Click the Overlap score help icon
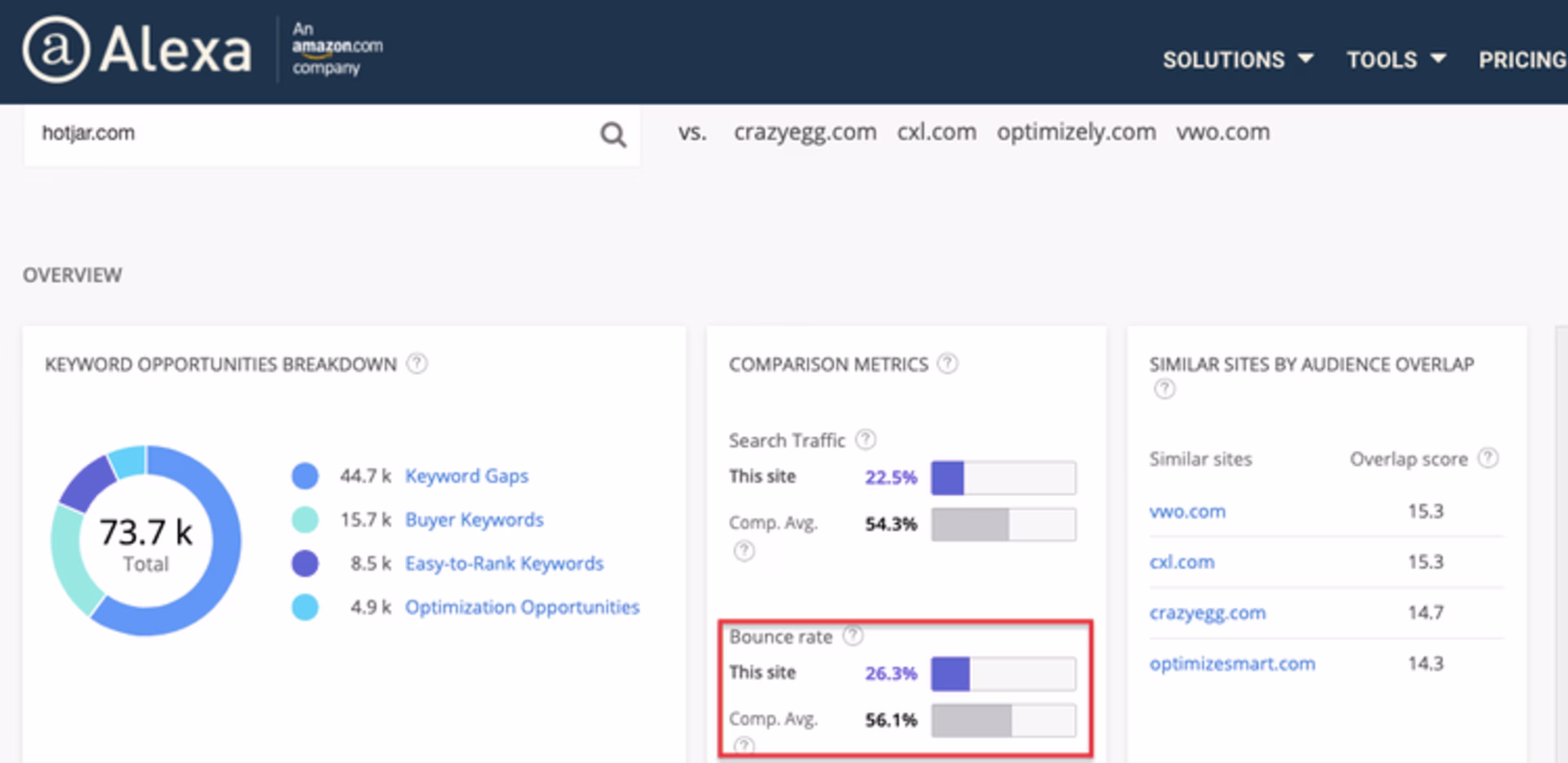The image size is (1568, 763). click(x=1489, y=458)
